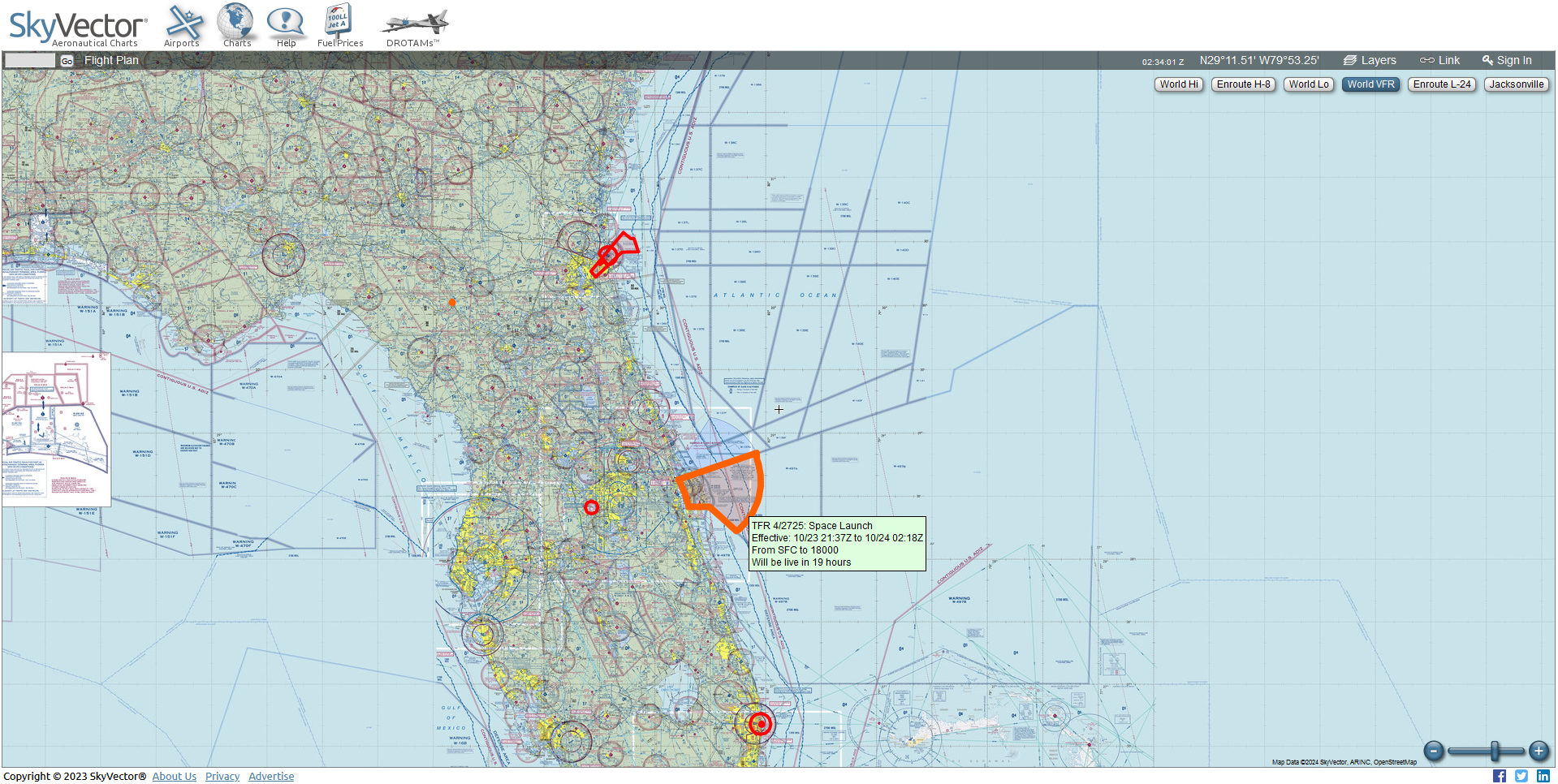Open the Layers menu

click(1370, 60)
